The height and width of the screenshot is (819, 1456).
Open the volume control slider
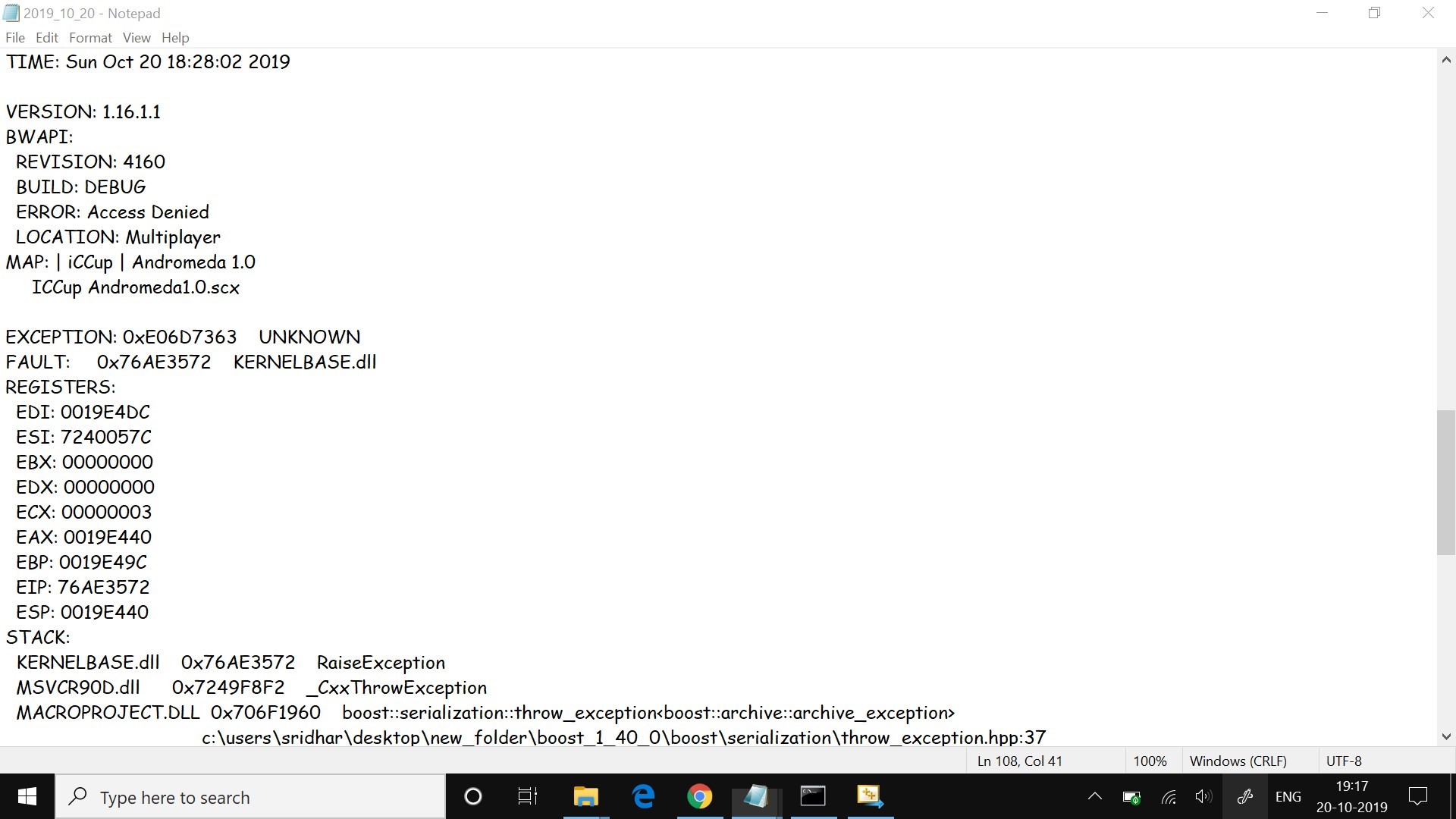click(x=1203, y=796)
